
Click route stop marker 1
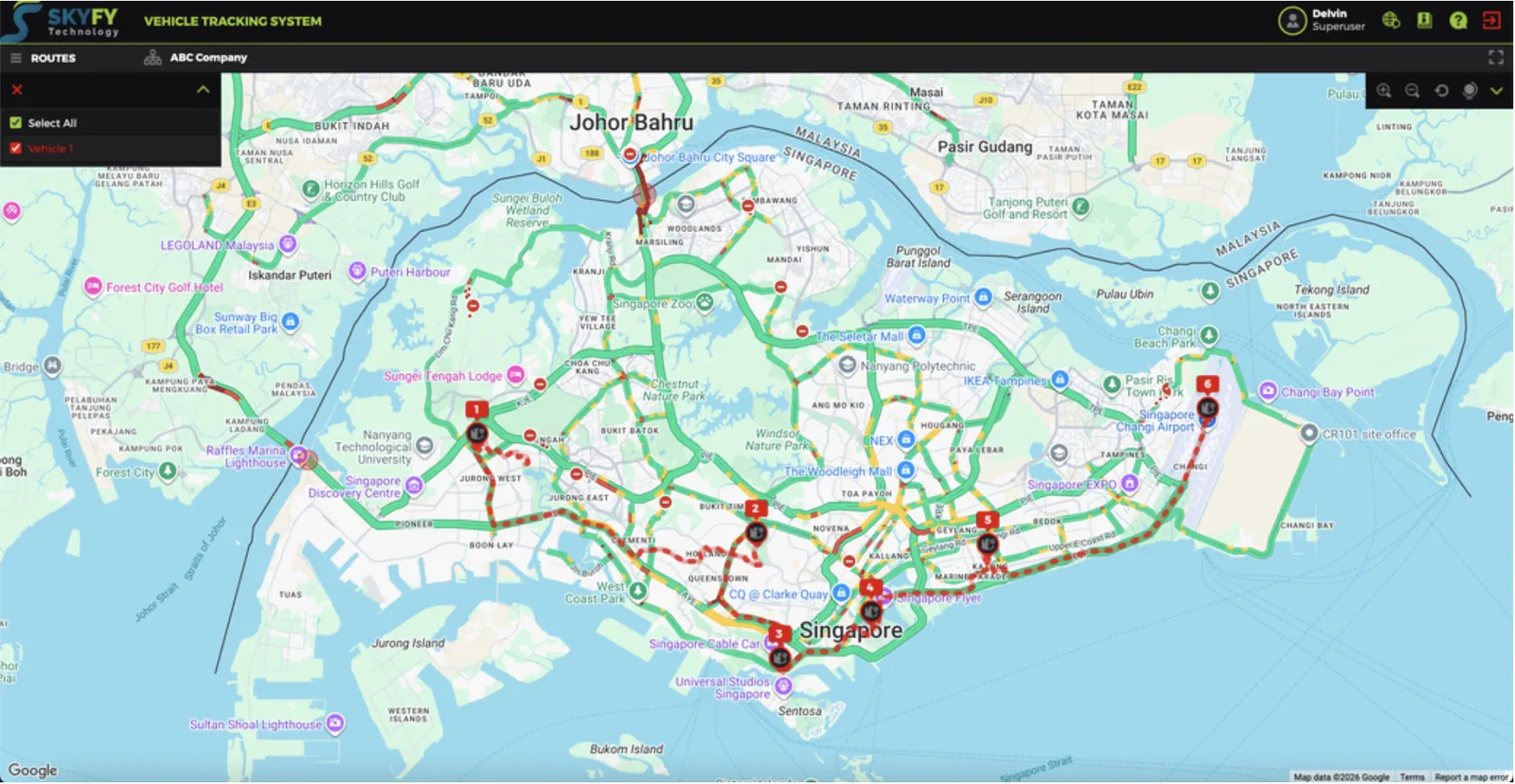tap(476, 423)
